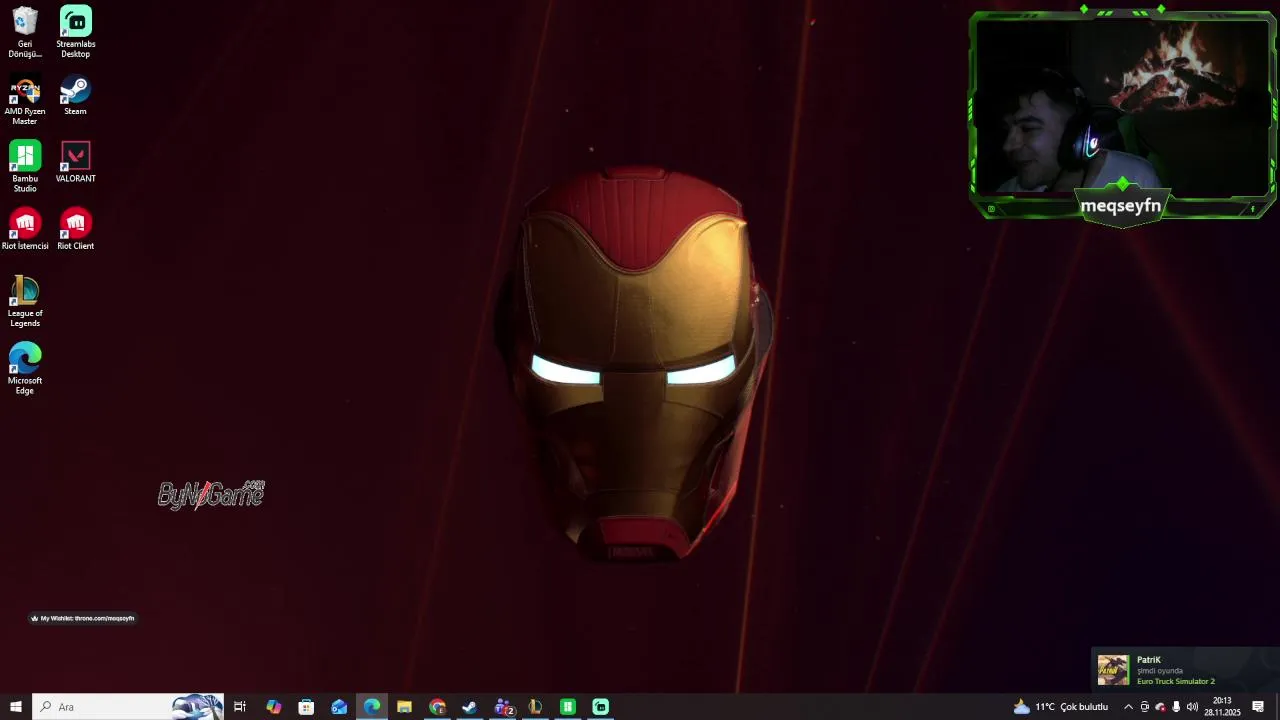Open Copilot from the taskbar
Image resolution: width=1280 pixels, height=720 pixels.
point(274,707)
